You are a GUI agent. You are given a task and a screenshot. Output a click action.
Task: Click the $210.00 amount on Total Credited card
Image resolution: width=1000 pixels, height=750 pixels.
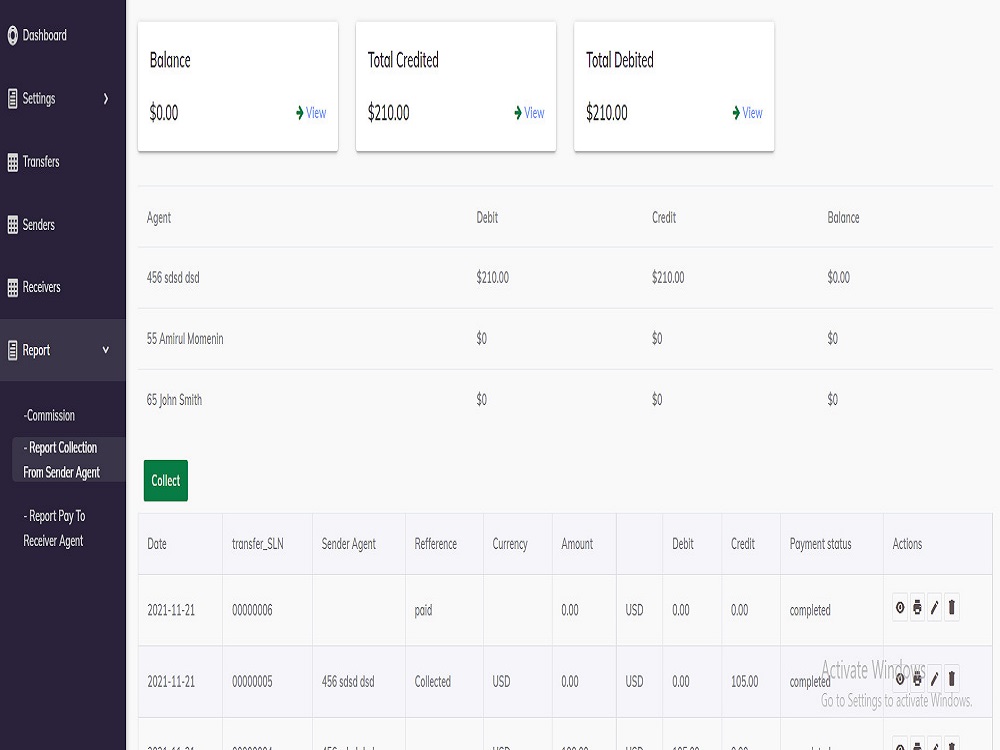pos(388,113)
